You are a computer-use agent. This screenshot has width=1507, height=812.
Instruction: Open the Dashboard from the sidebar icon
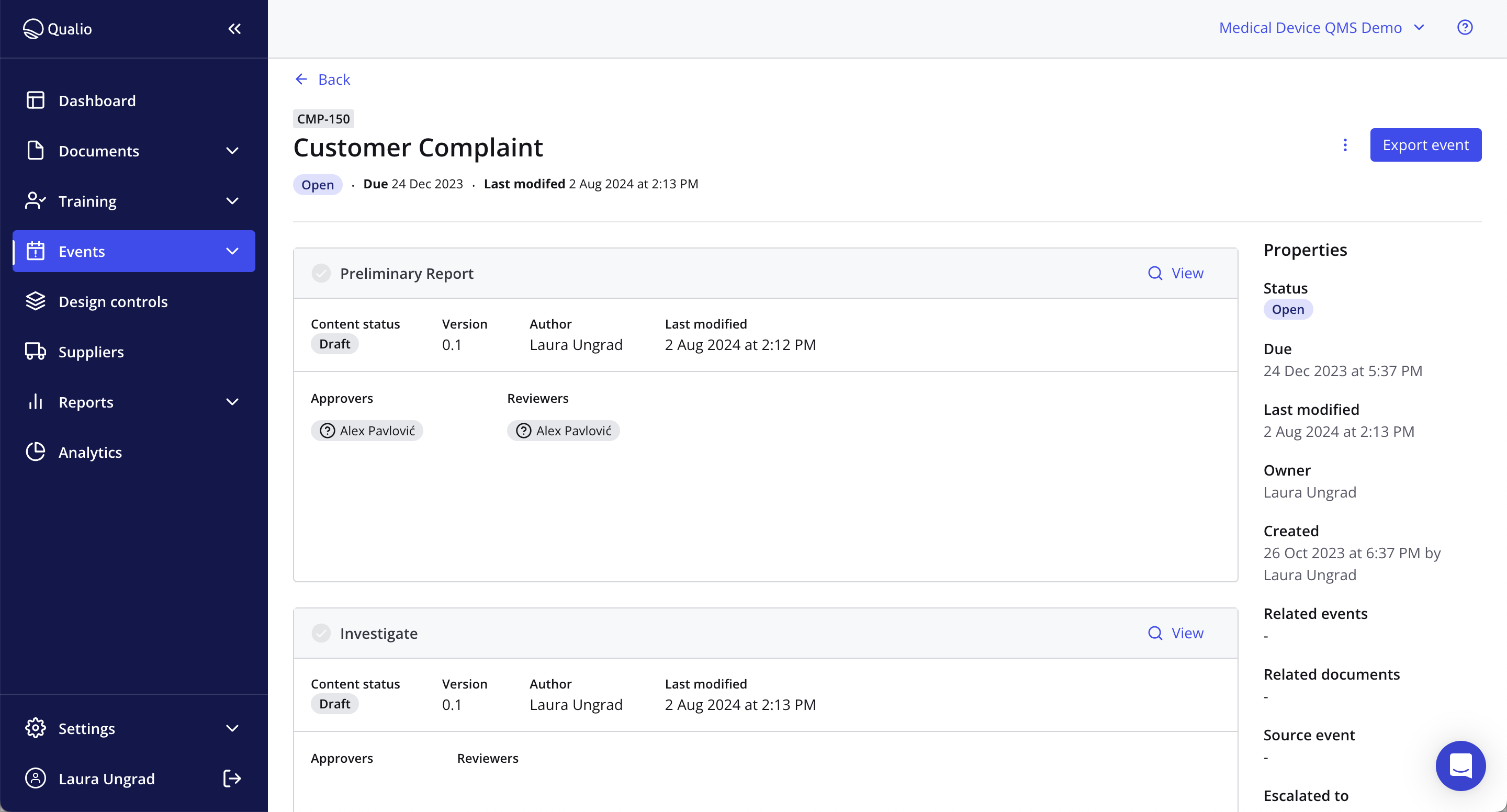[x=35, y=100]
